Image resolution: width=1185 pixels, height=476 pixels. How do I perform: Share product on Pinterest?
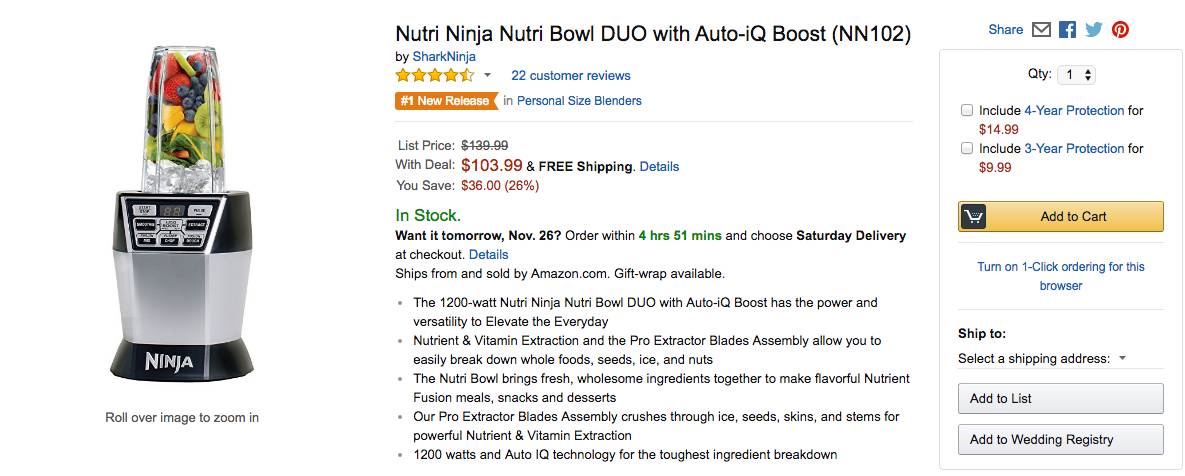(1120, 30)
